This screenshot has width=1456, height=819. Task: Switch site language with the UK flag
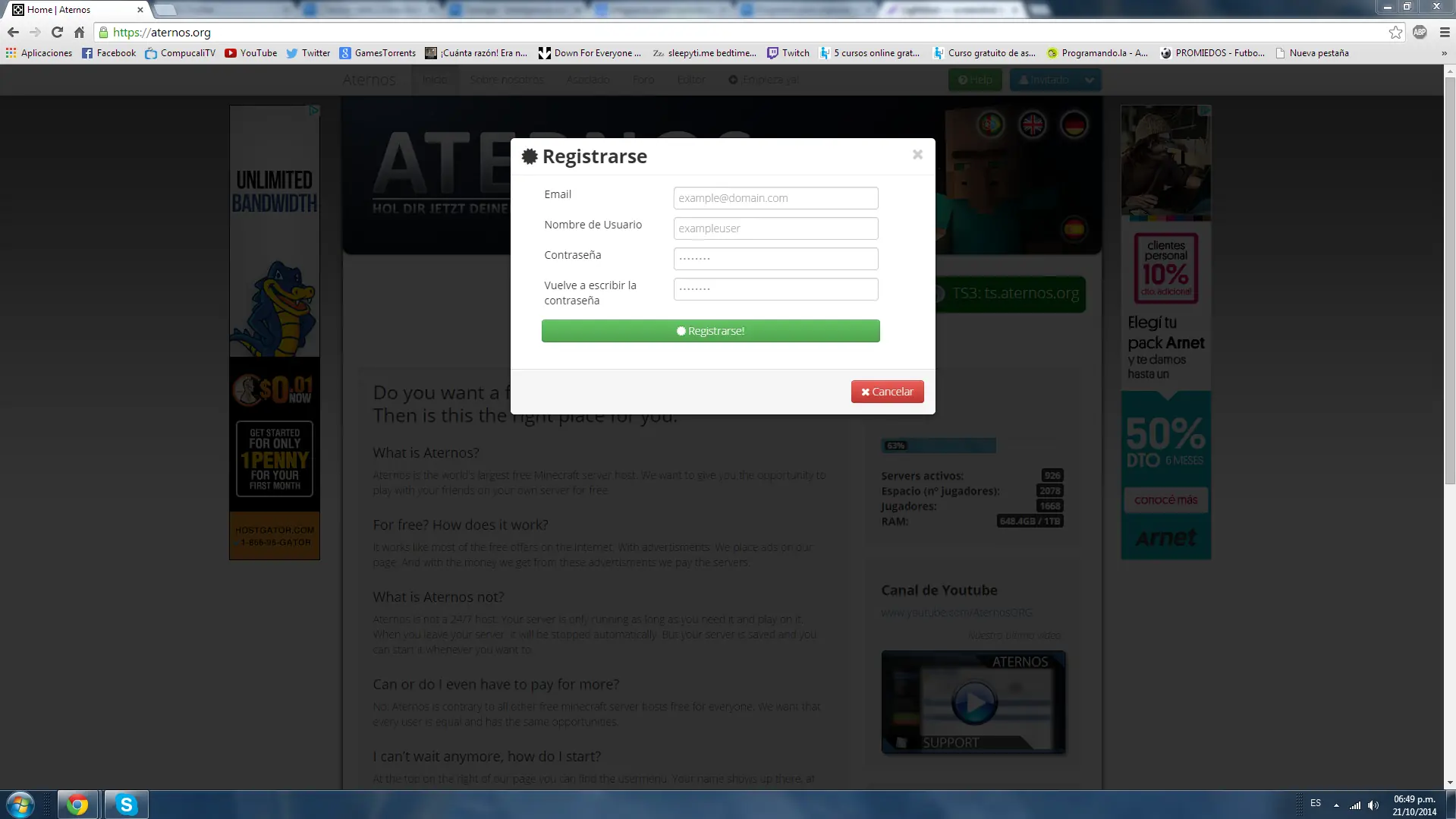click(1032, 124)
